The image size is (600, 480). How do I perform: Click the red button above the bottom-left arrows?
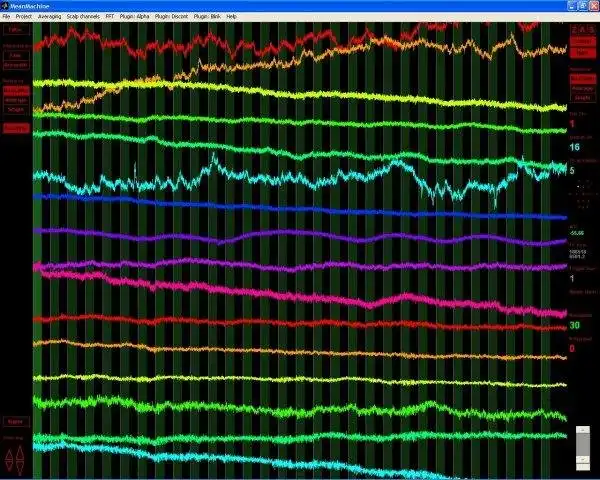(x=16, y=421)
